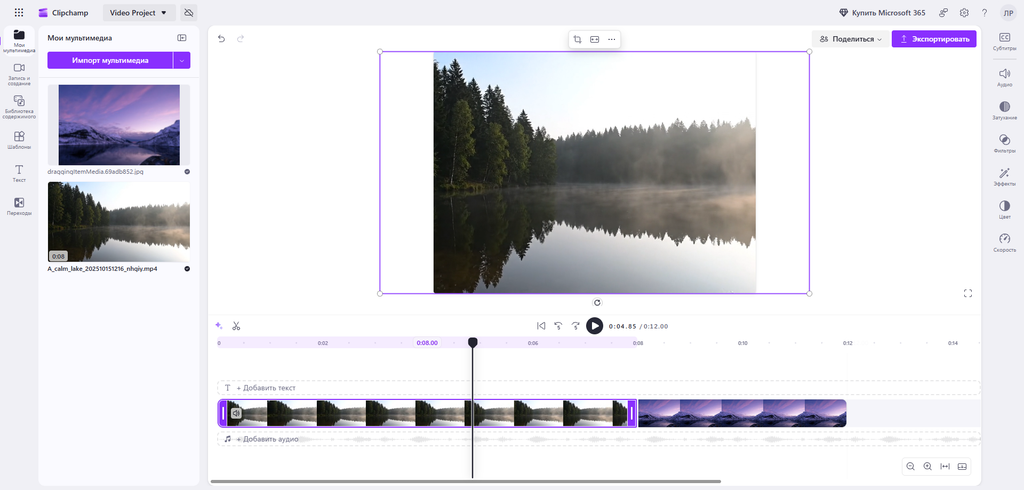Open the people sharing icon in header
The height and width of the screenshot is (490, 1024).
tap(943, 12)
